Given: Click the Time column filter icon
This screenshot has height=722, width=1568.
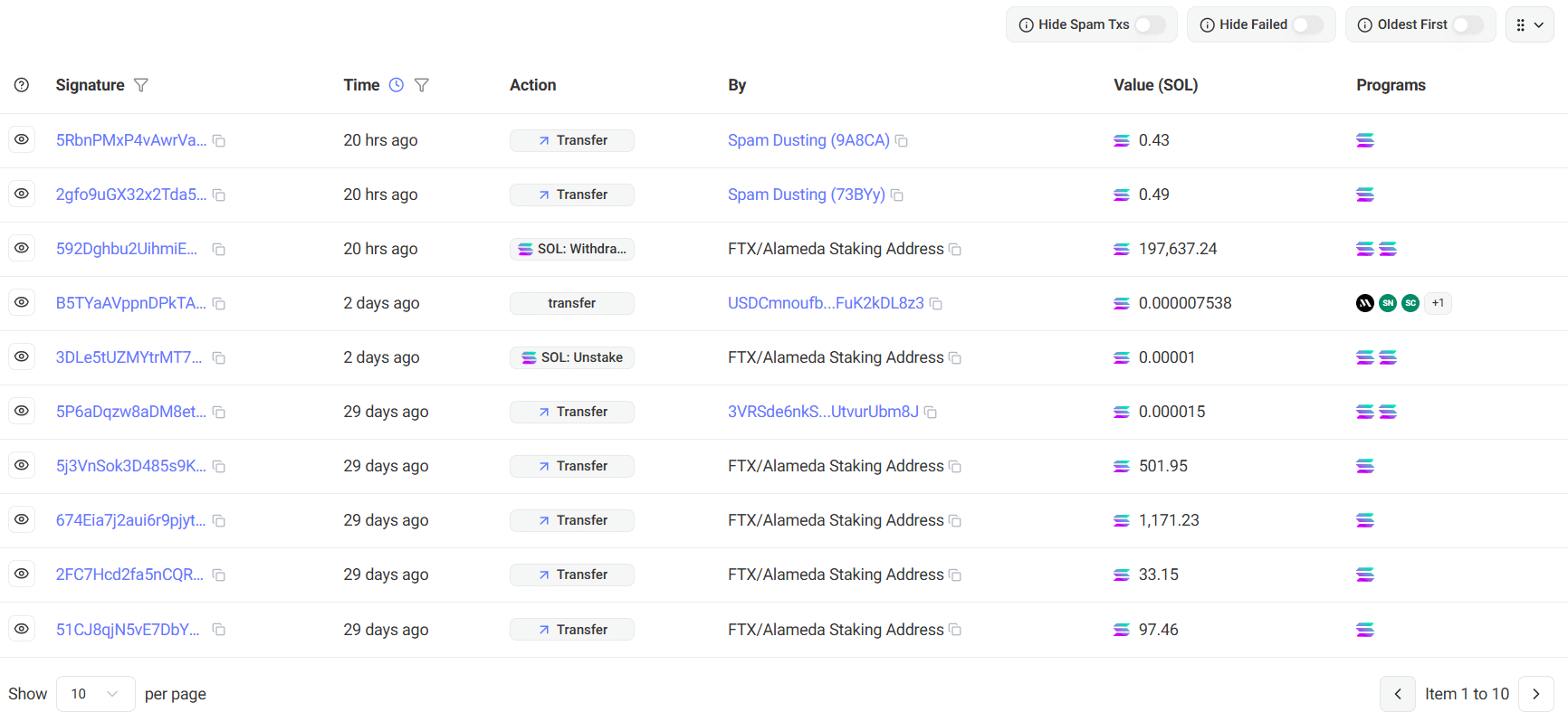Looking at the screenshot, I should (422, 85).
